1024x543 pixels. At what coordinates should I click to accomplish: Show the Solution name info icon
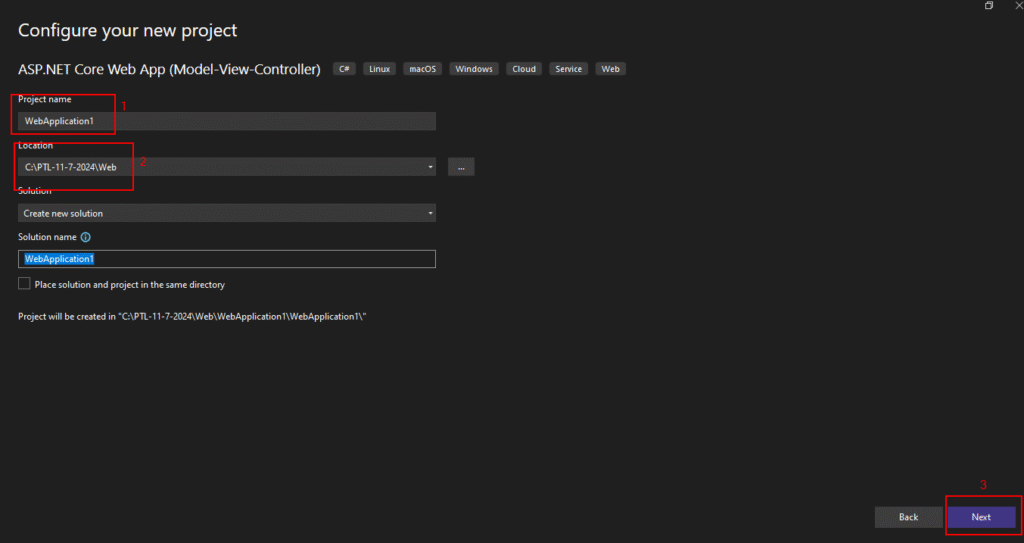tap(86, 237)
